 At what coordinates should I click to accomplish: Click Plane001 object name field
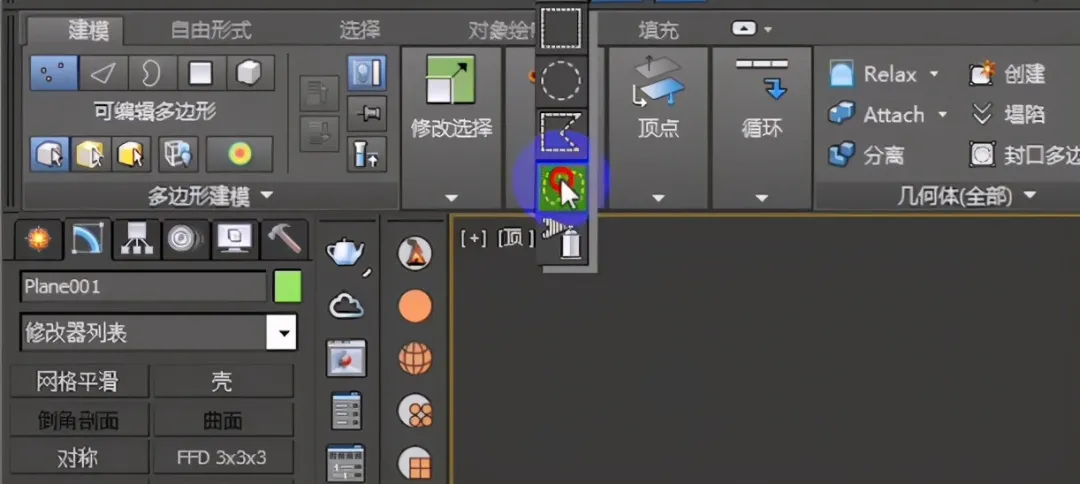coord(143,286)
